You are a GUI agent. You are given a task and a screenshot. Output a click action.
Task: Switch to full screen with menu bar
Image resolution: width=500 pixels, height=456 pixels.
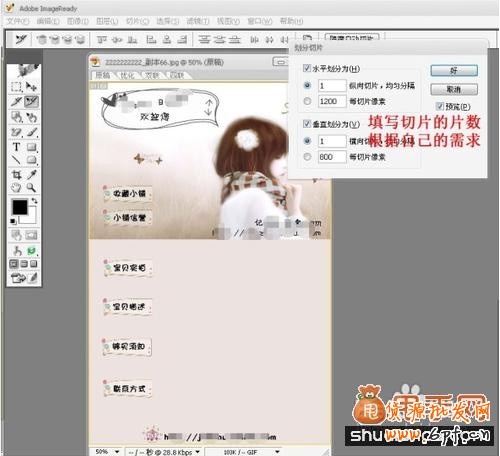click(24, 264)
